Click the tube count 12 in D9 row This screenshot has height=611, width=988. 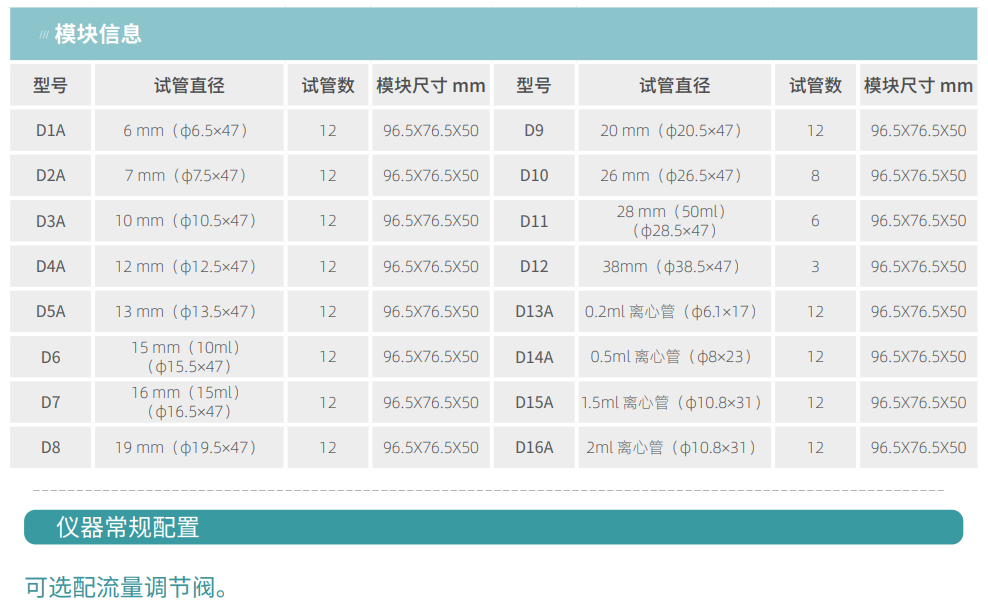click(815, 130)
